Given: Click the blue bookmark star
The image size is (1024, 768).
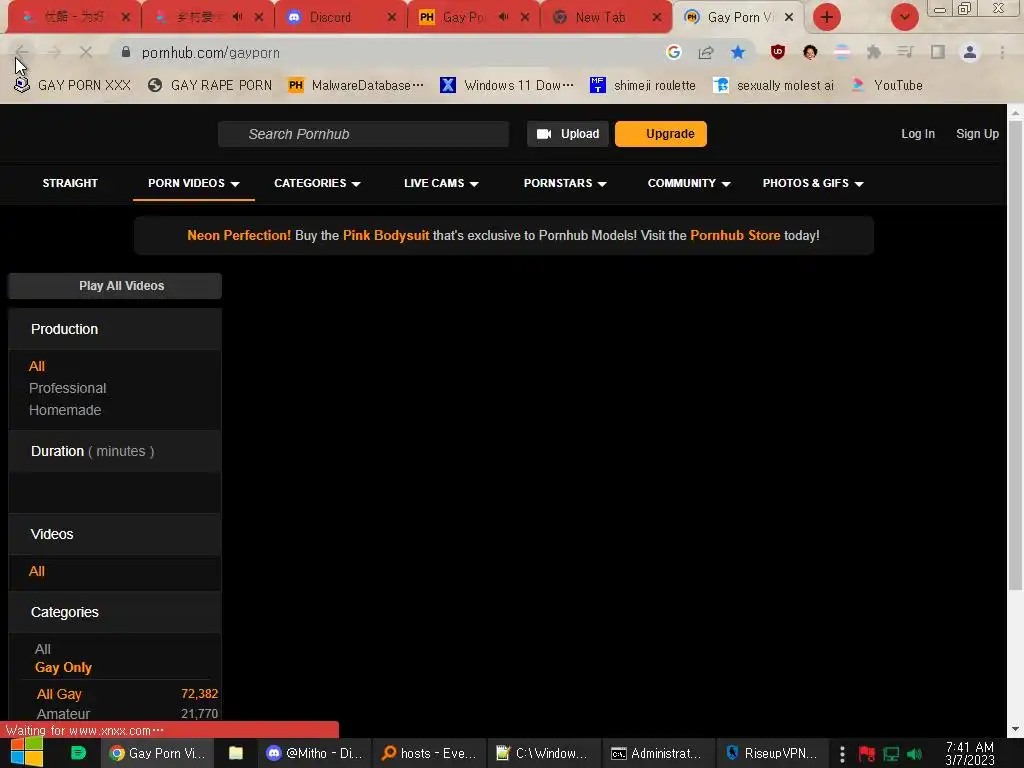Looking at the screenshot, I should coord(738,52).
